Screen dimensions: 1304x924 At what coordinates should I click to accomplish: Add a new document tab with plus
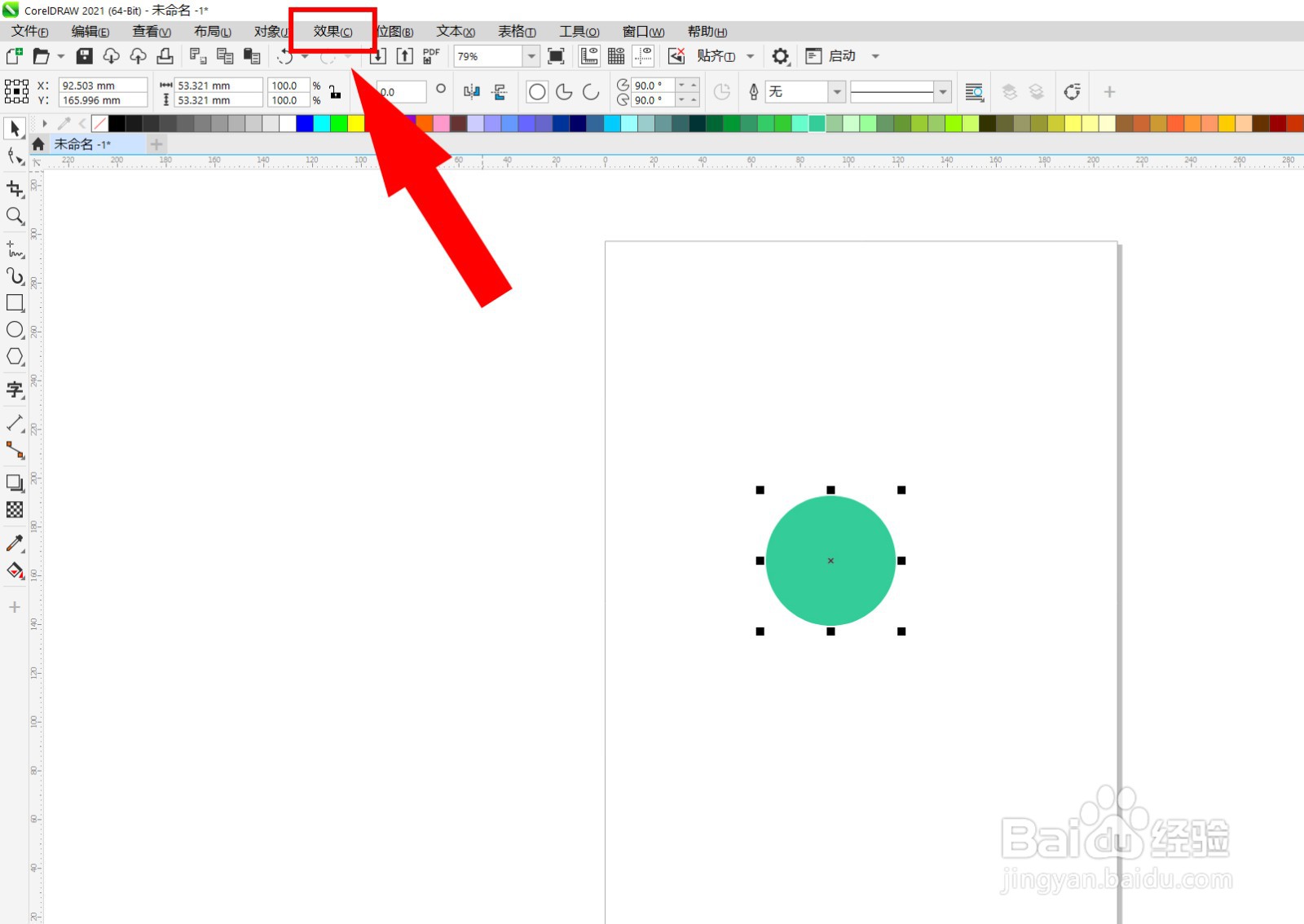(156, 144)
